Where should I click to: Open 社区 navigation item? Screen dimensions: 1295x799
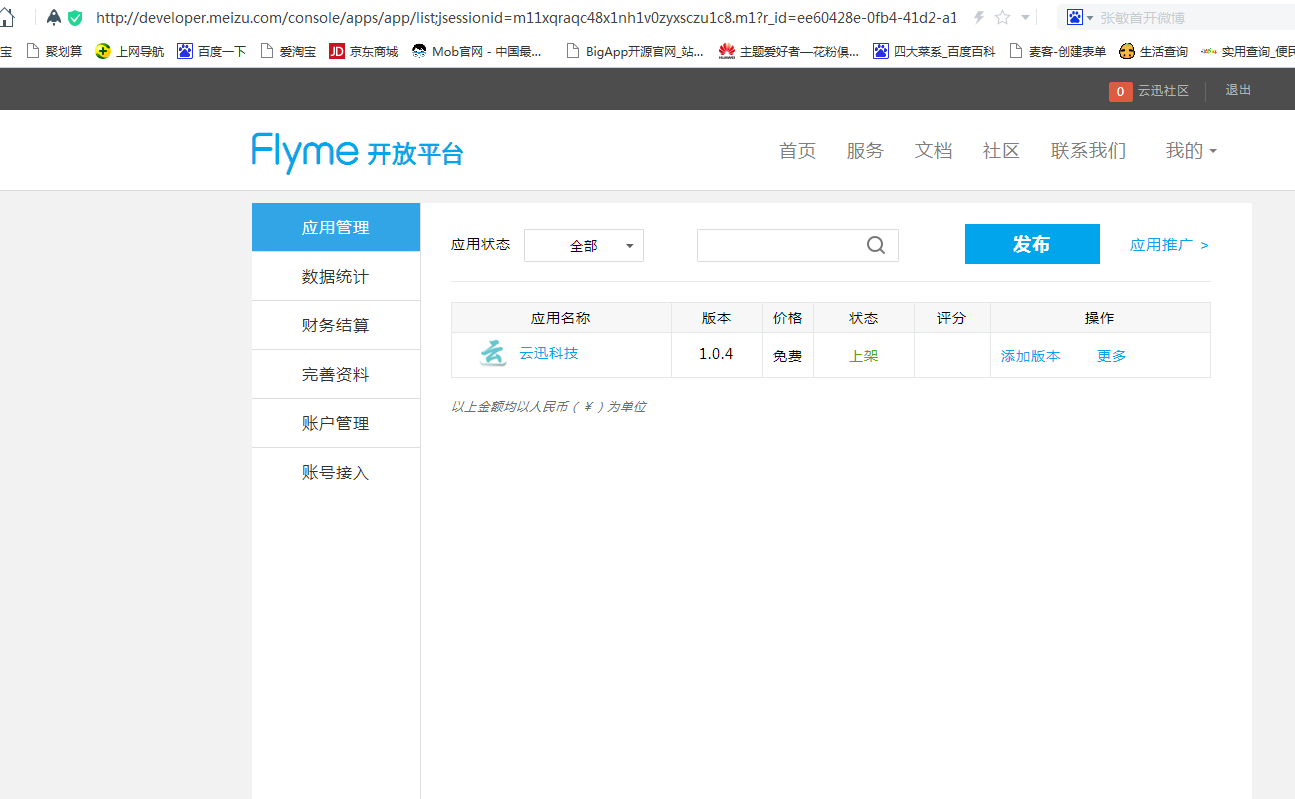(1001, 151)
